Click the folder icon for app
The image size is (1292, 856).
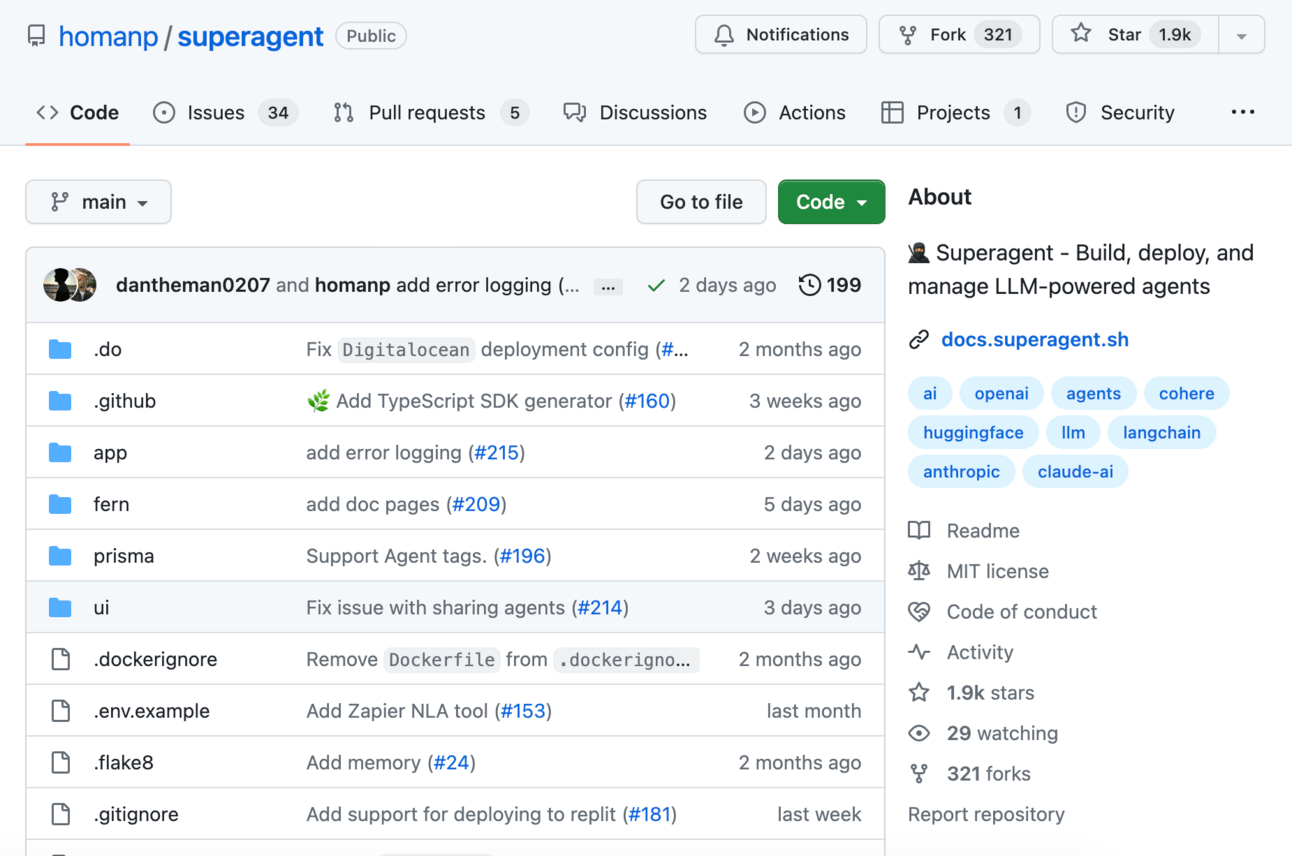pyautogui.click(x=60, y=453)
